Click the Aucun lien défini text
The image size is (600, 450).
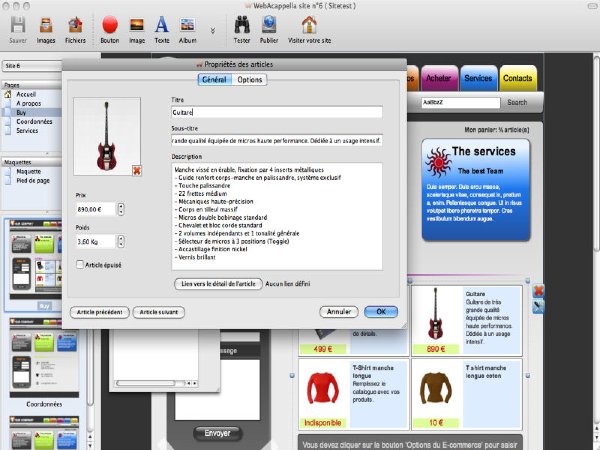pos(288,284)
